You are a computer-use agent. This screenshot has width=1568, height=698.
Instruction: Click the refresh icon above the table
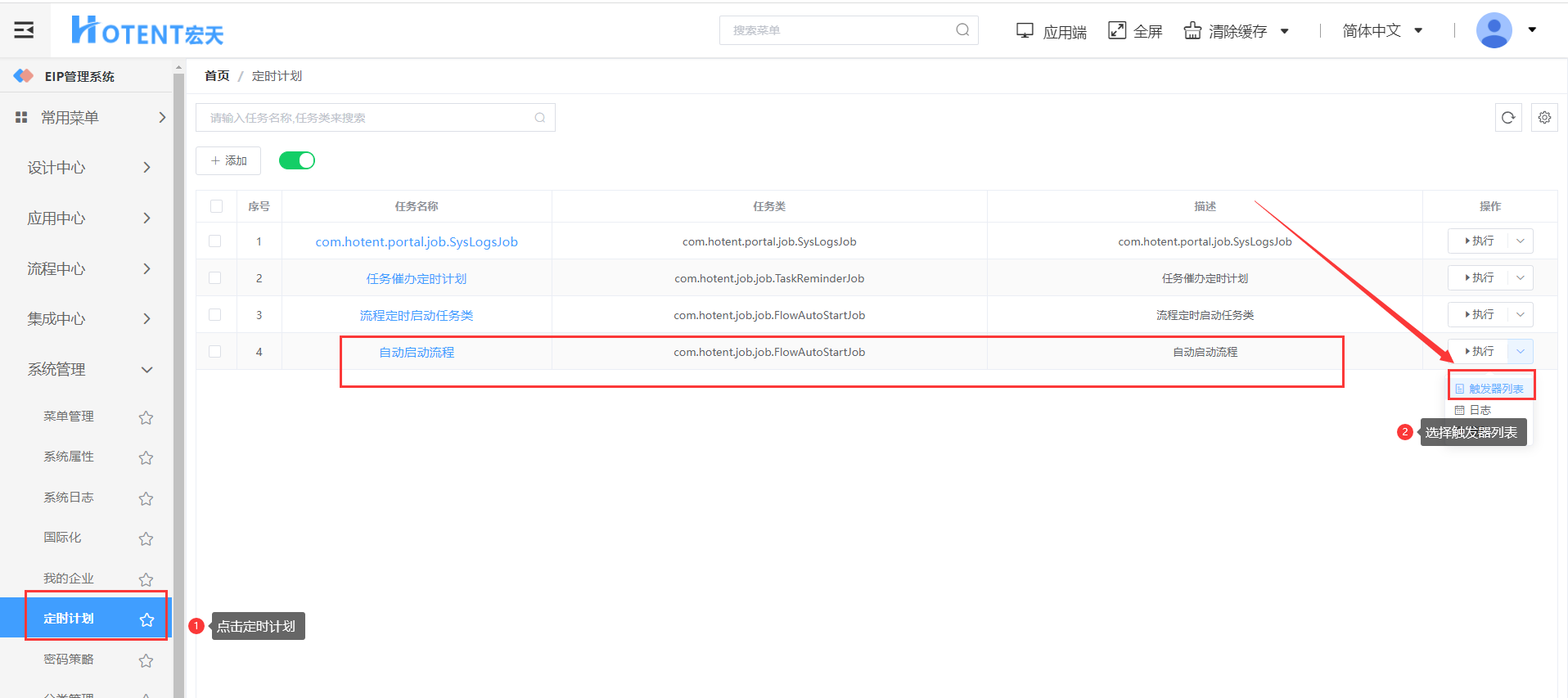tap(1507, 118)
